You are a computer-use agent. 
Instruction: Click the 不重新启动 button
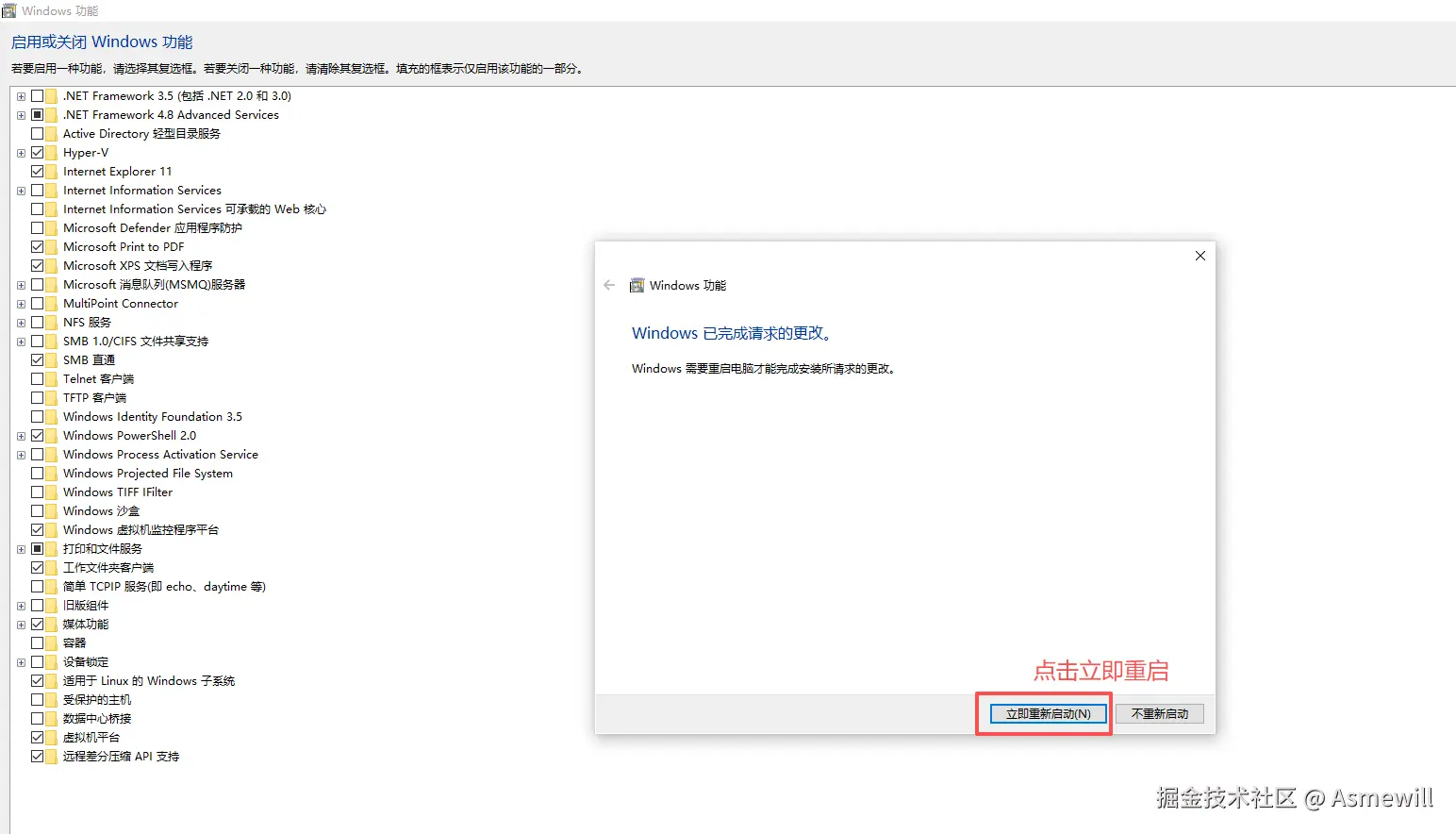click(1160, 714)
